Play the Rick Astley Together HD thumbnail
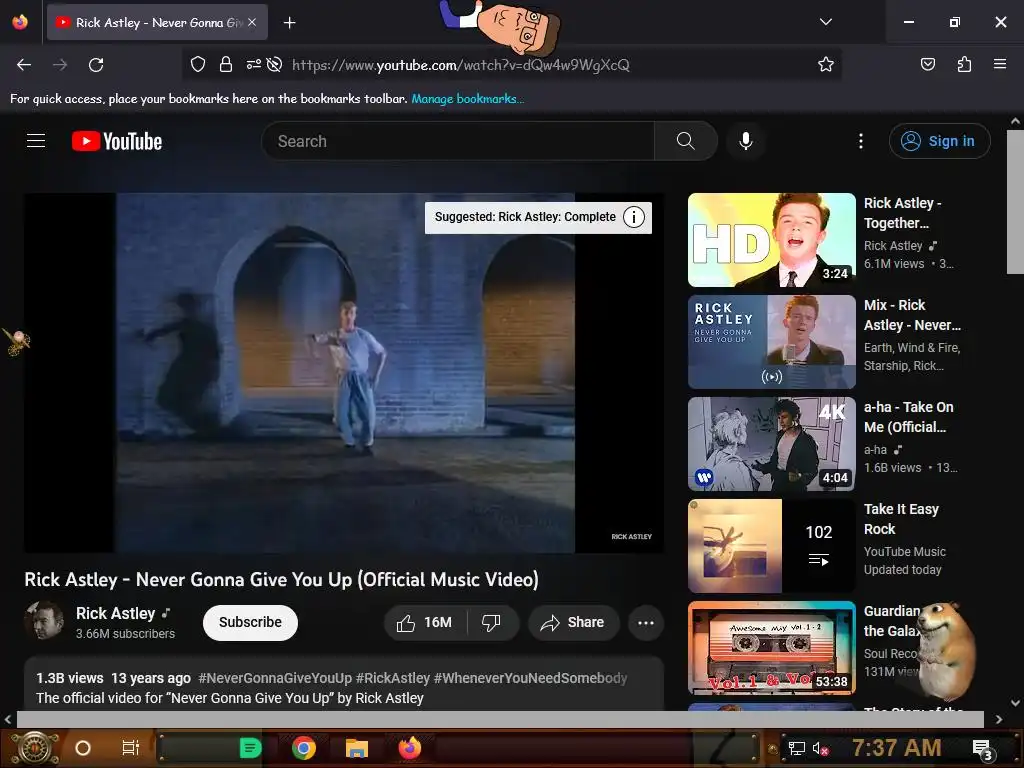This screenshot has width=1024, height=768. 771,240
